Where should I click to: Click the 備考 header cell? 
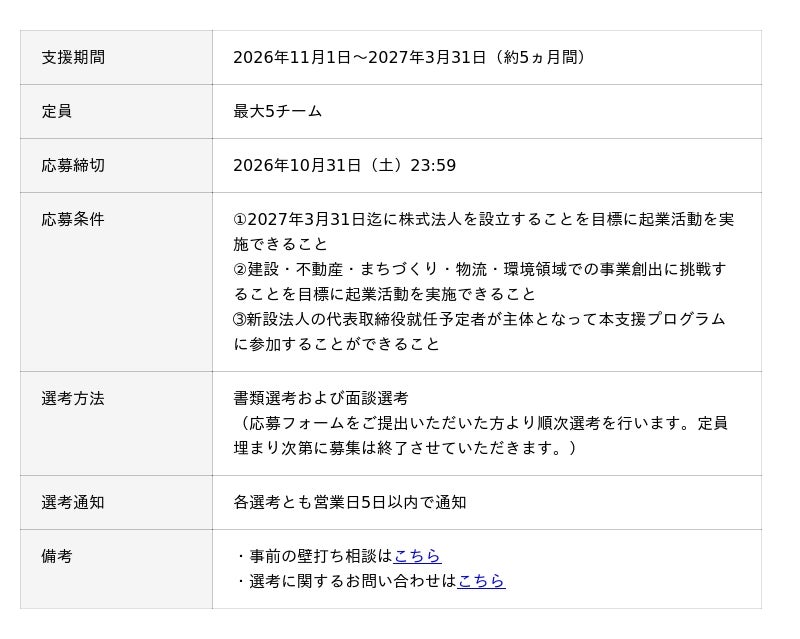point(116,569)
